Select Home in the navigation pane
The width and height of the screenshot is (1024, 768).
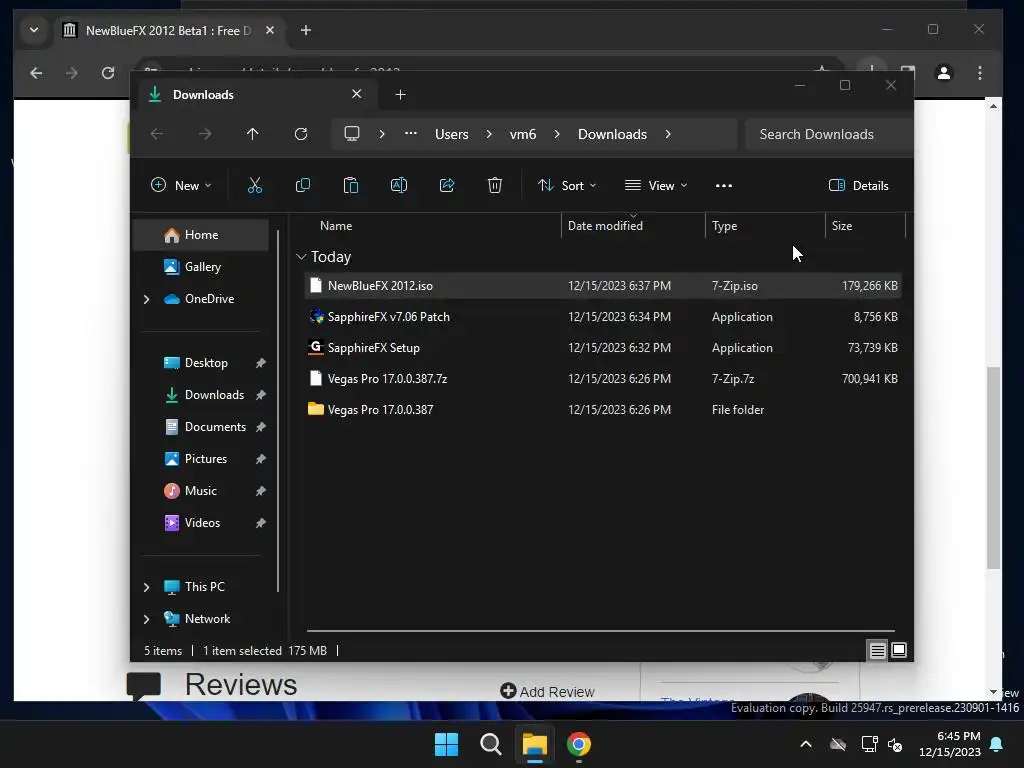200,235
